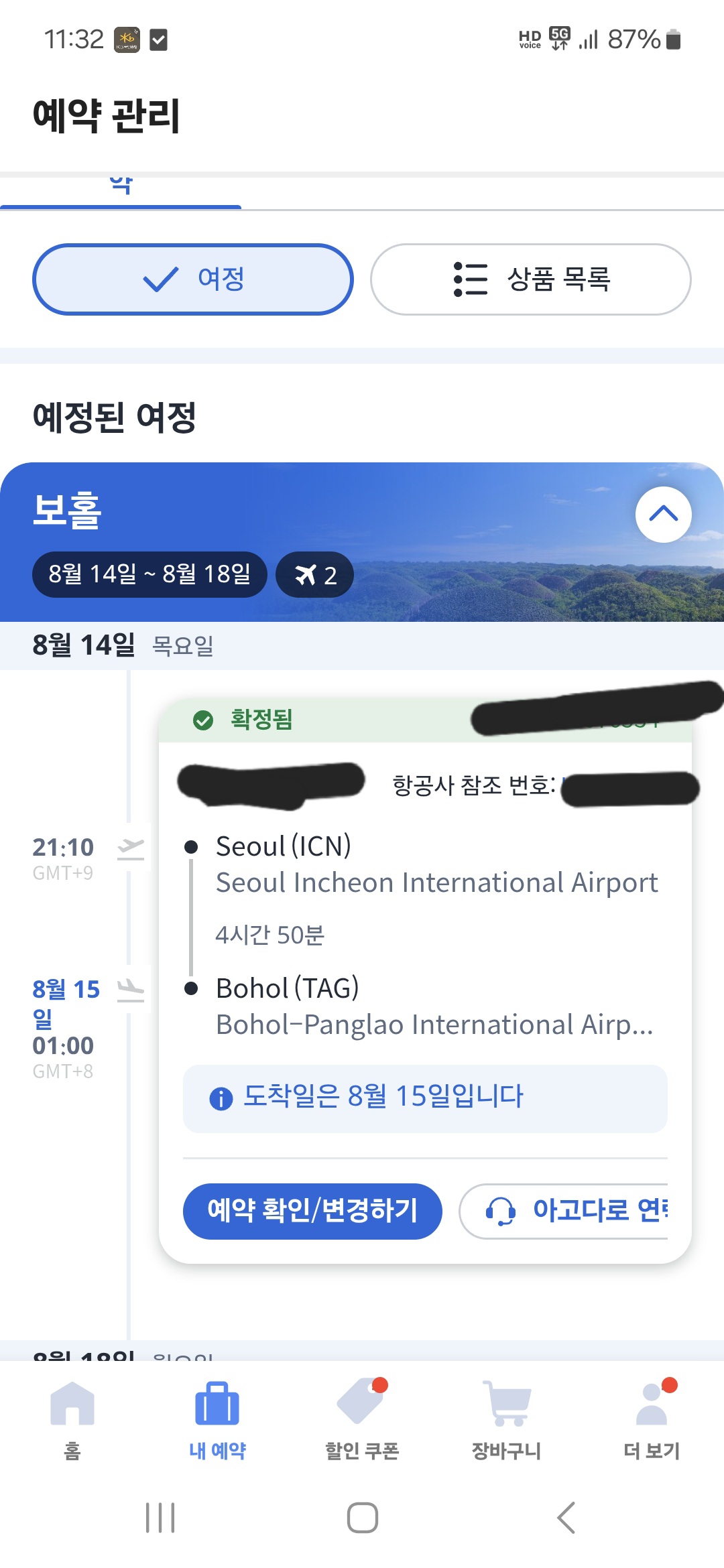724x1568 pixels.
Task: Switch to the 내 예약 bottom tab
Action: 217,1417
